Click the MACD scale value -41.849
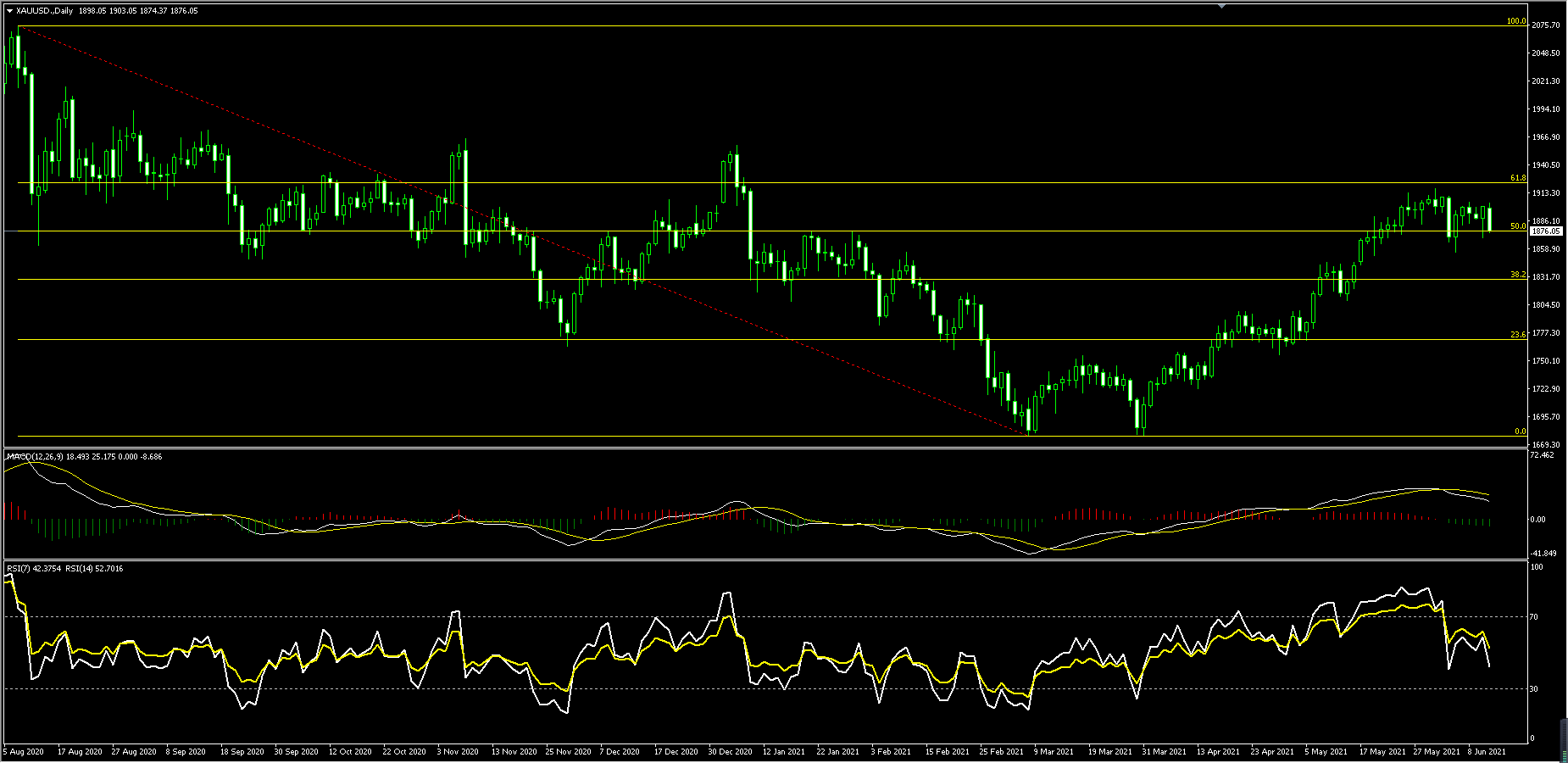Viewport: 1568px width, 763px height. (x=1544, y=554)
